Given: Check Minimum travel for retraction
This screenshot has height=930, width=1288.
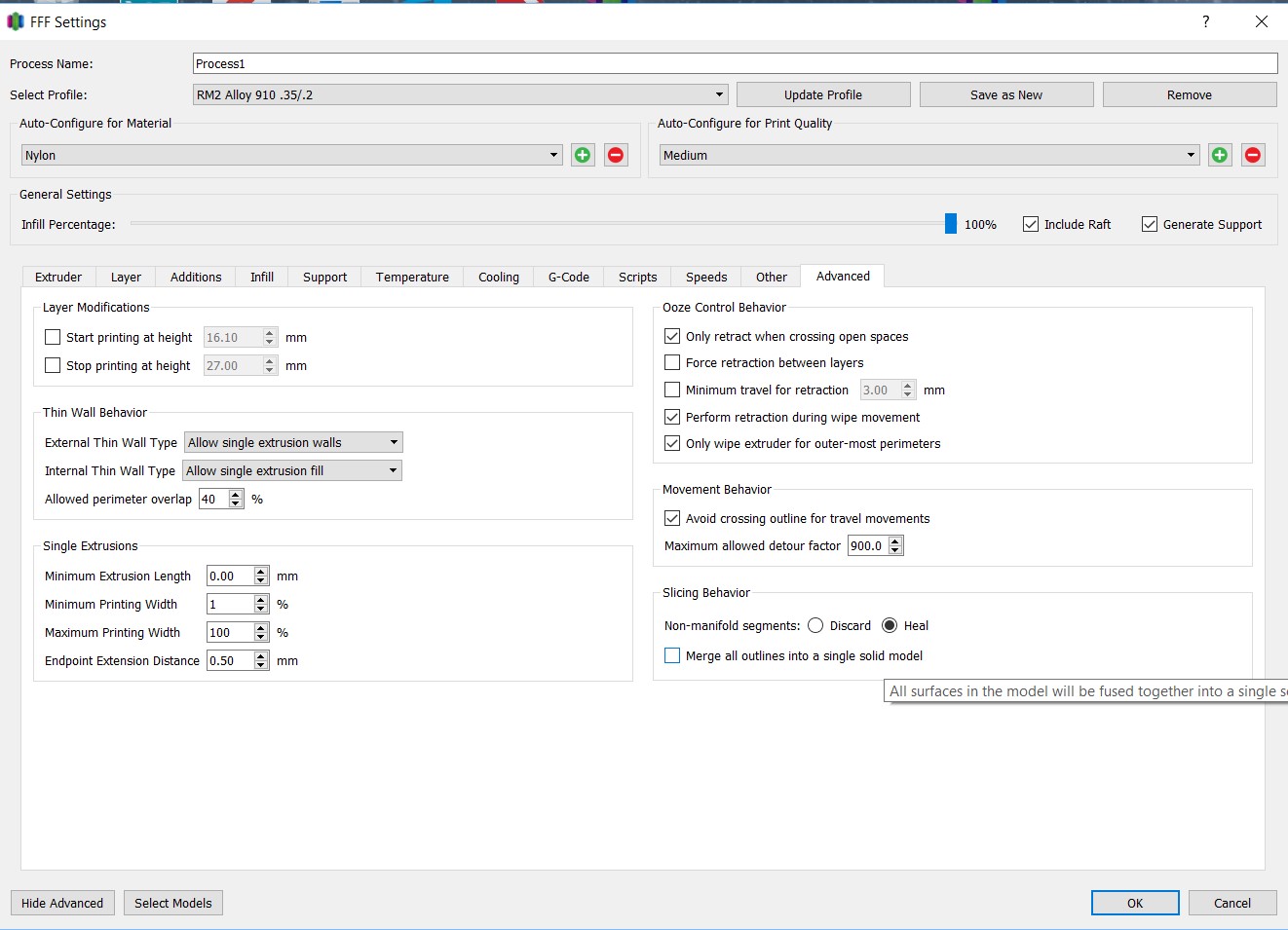Looking at the screenshot, I should pos(672,390).
